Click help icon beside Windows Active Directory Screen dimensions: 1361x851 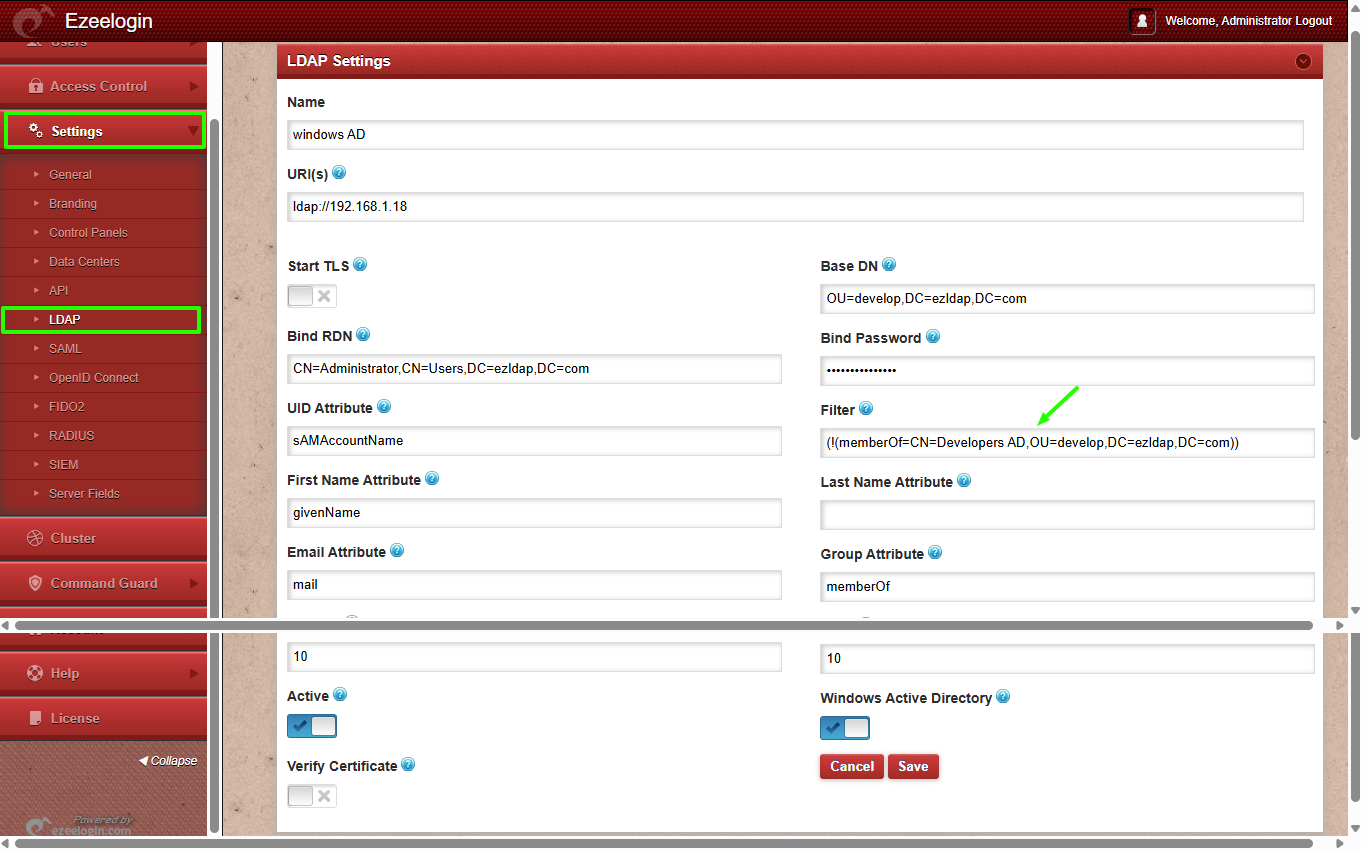1003,697
